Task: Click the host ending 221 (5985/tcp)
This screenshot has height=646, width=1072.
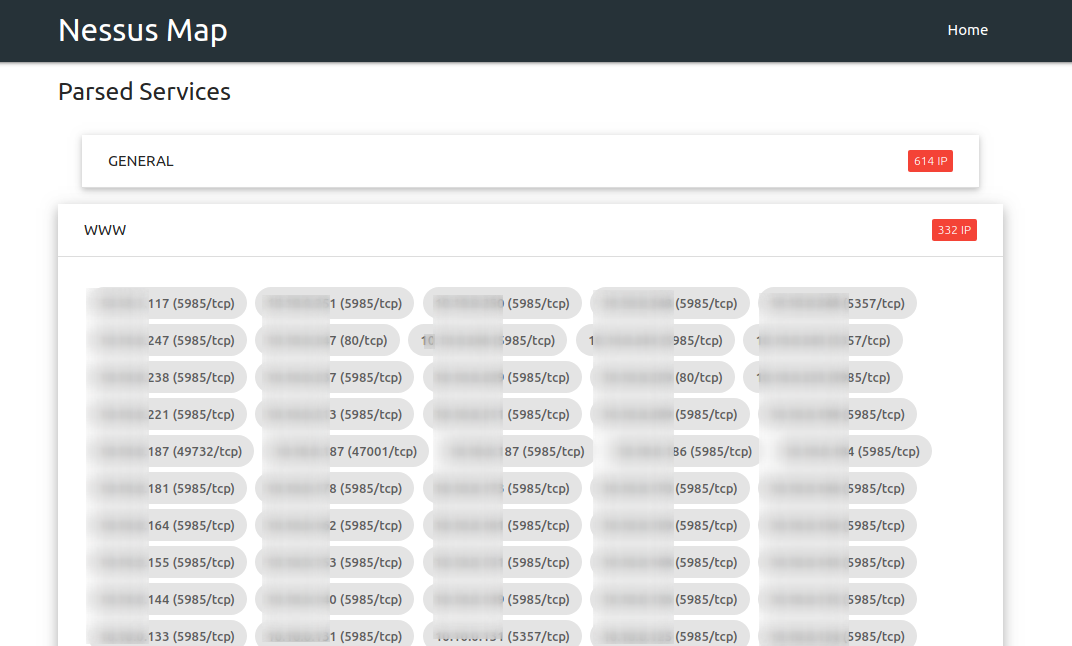Action: point(166,414)
